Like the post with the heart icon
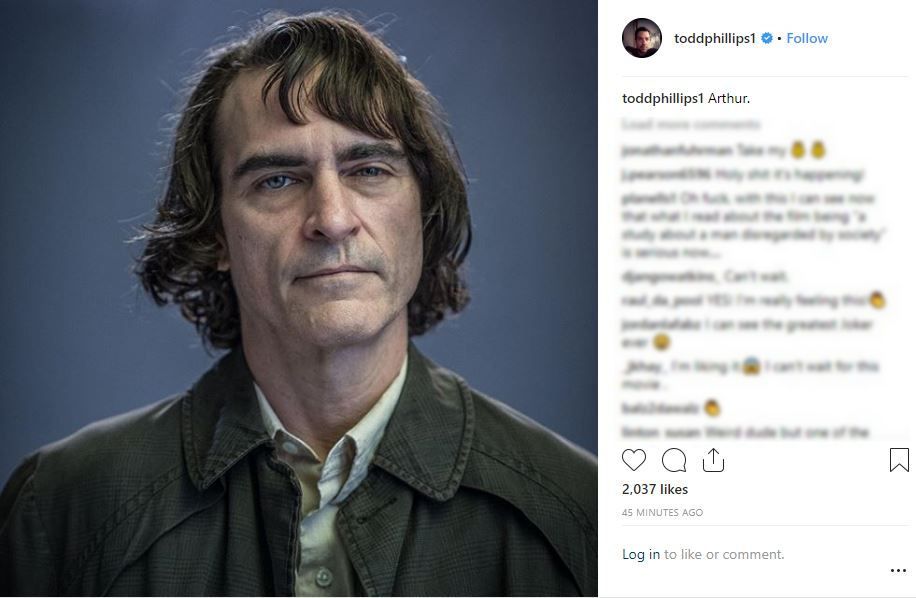 633,460
